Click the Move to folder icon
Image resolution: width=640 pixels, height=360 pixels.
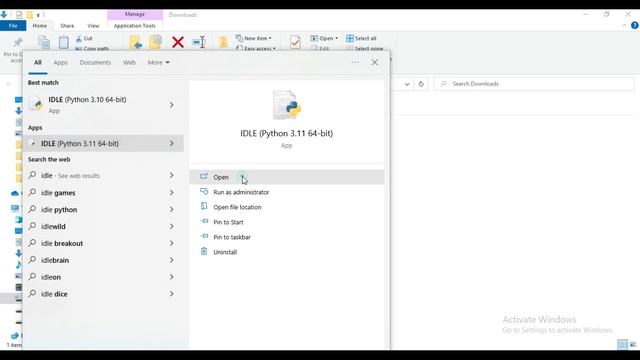(x=136, y=42)
